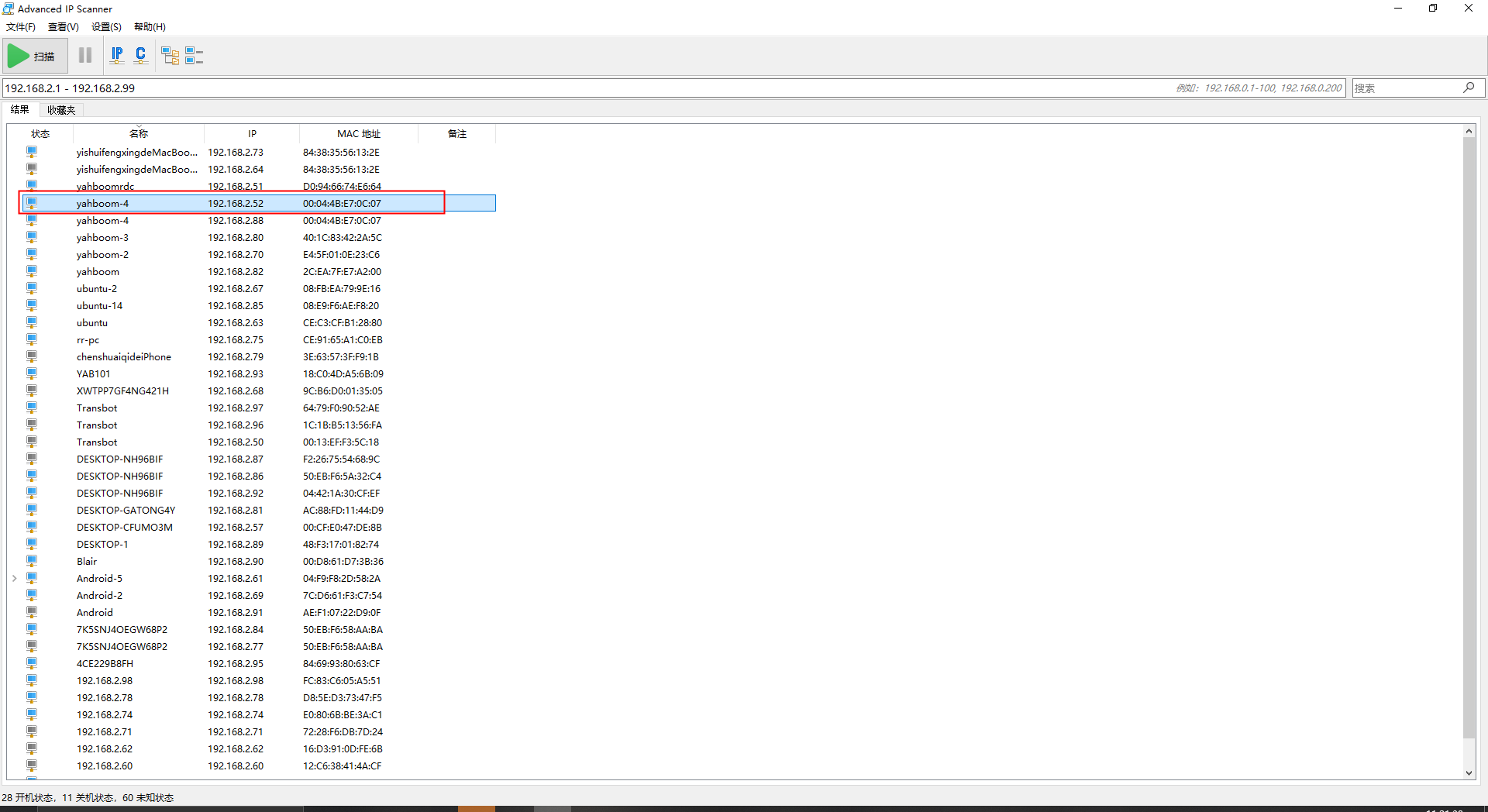Click the status icon for Android-5

pos(32,578)
